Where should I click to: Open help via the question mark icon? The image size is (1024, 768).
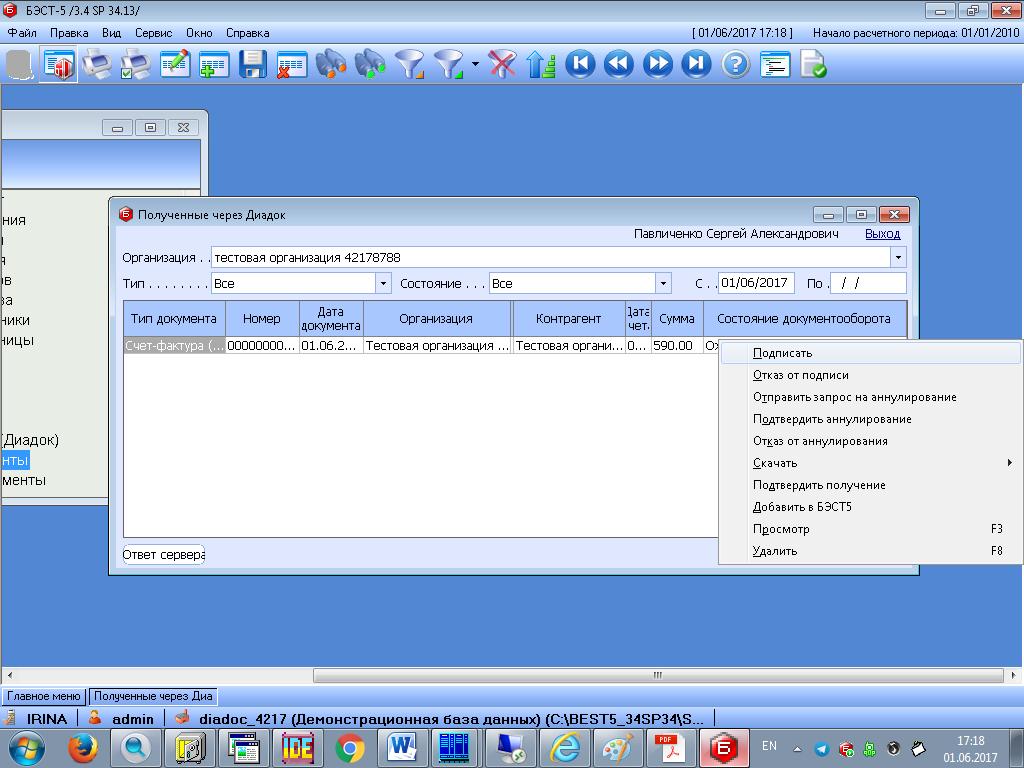(x=736, y=65)
